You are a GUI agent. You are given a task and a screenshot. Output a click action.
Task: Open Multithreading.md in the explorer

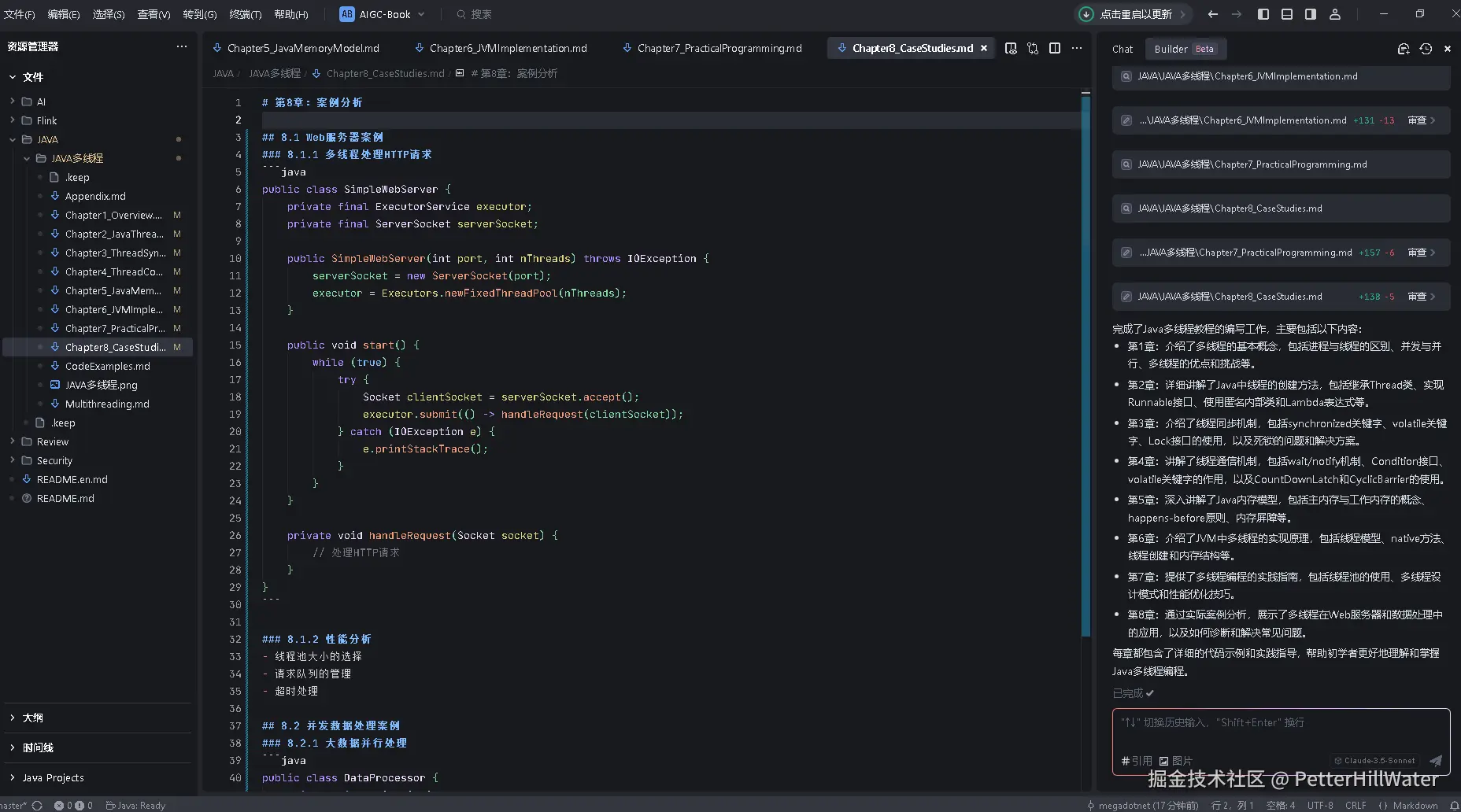107,404
